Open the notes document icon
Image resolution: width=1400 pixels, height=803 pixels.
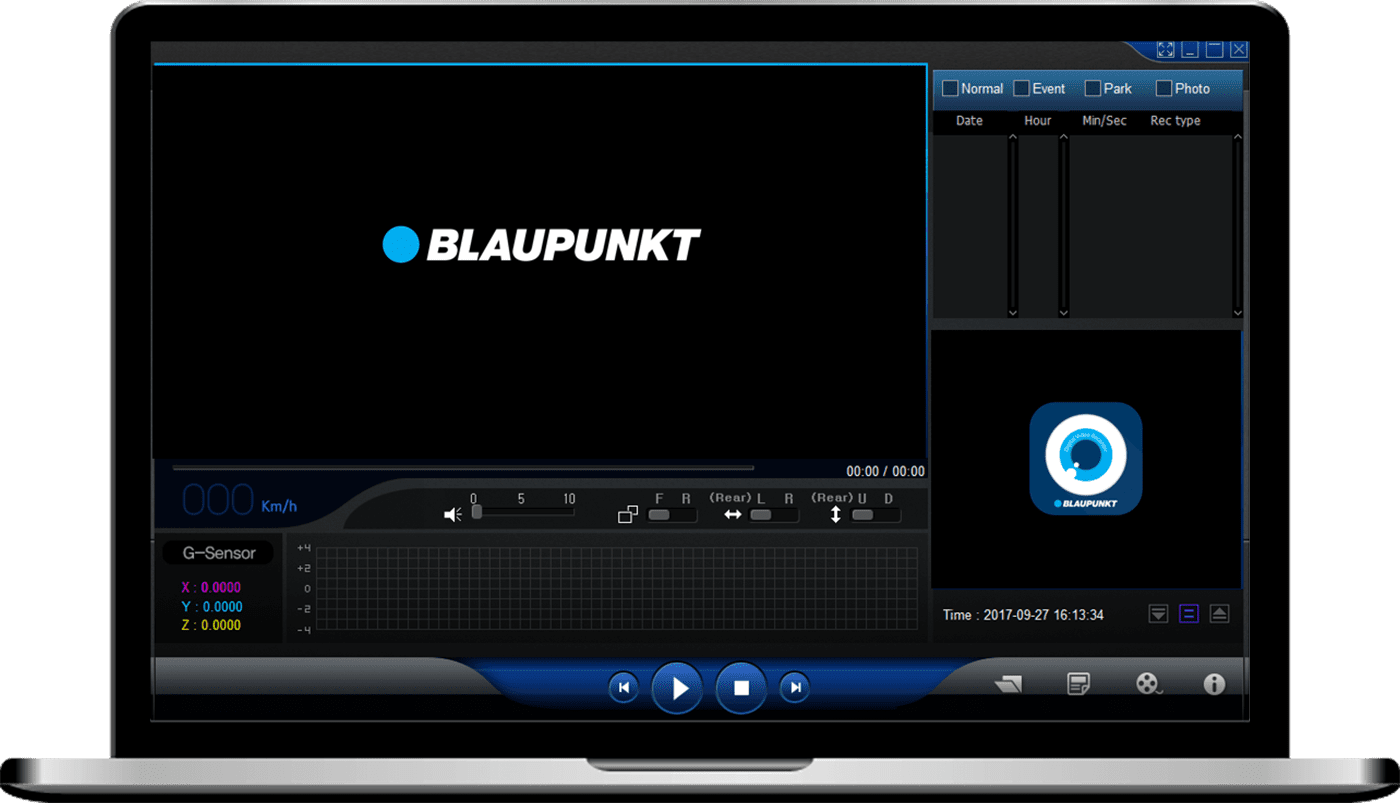(x=1078, y=684)
